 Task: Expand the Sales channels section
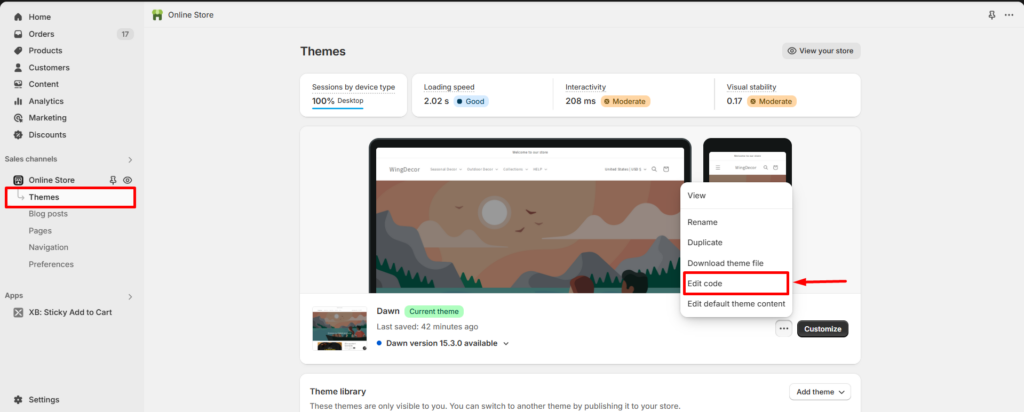point(130,160)
